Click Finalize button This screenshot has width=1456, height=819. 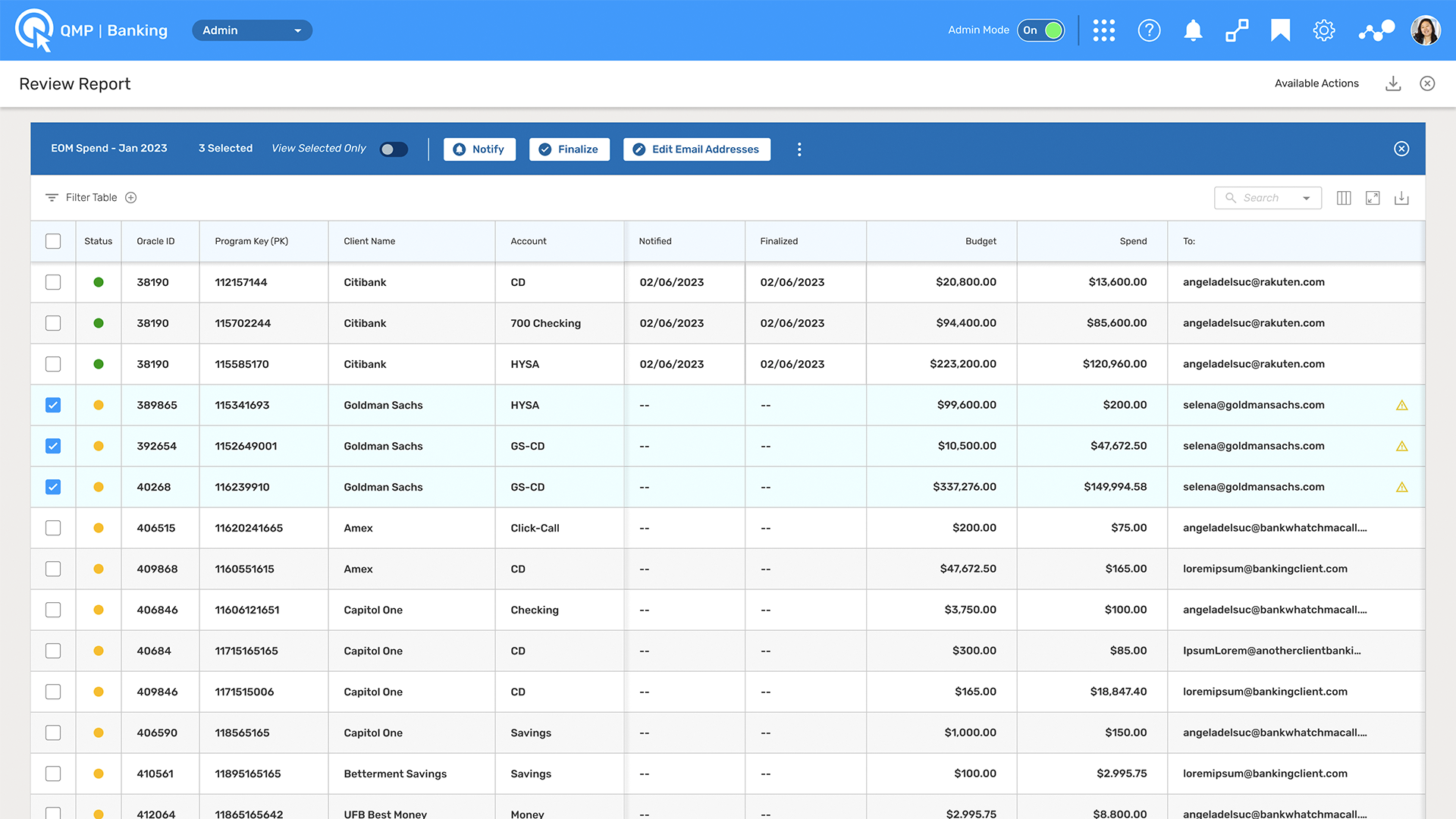[x=570, y=149]
